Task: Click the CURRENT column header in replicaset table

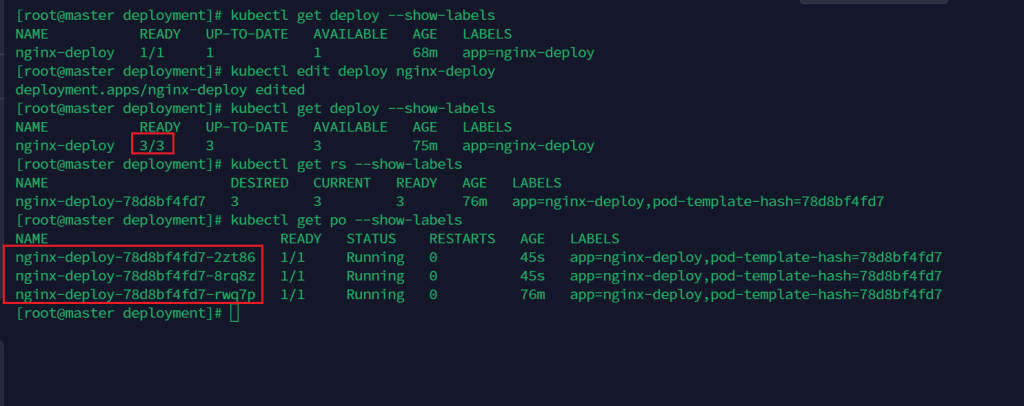Action: pos(342,183)
